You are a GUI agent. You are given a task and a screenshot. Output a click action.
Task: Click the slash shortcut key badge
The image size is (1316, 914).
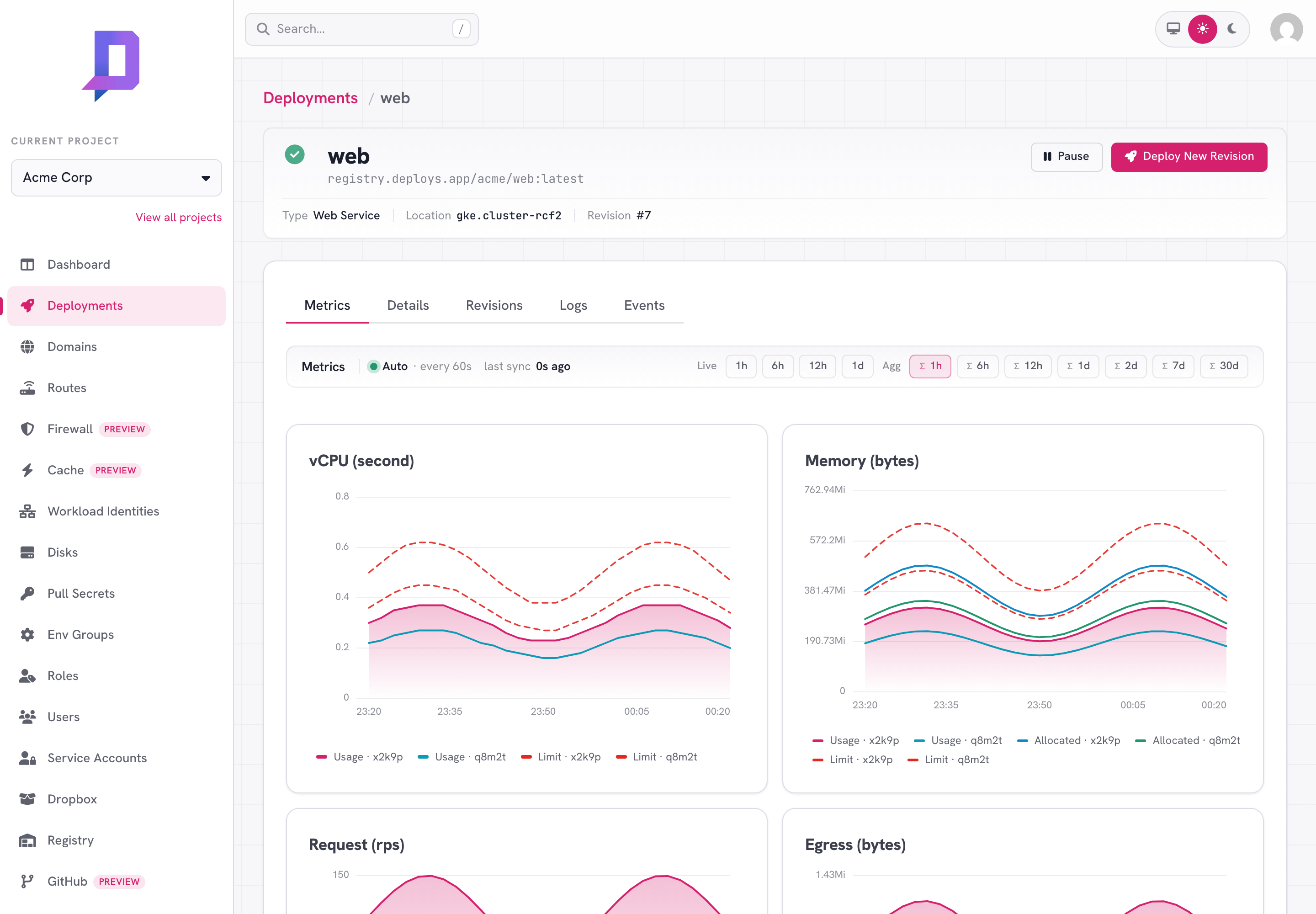pyautogui.click(x=461, y=29)
